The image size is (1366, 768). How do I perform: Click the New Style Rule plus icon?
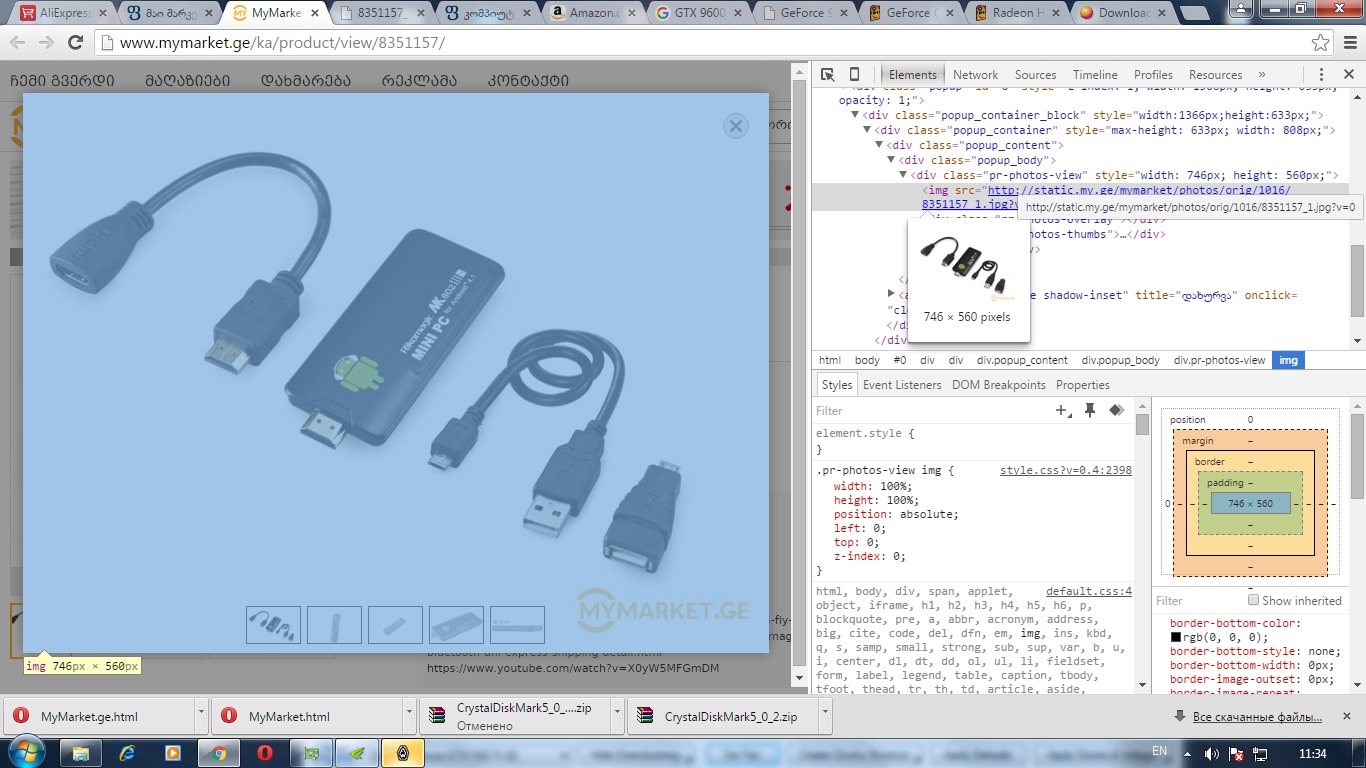(x=1063, y=411)
